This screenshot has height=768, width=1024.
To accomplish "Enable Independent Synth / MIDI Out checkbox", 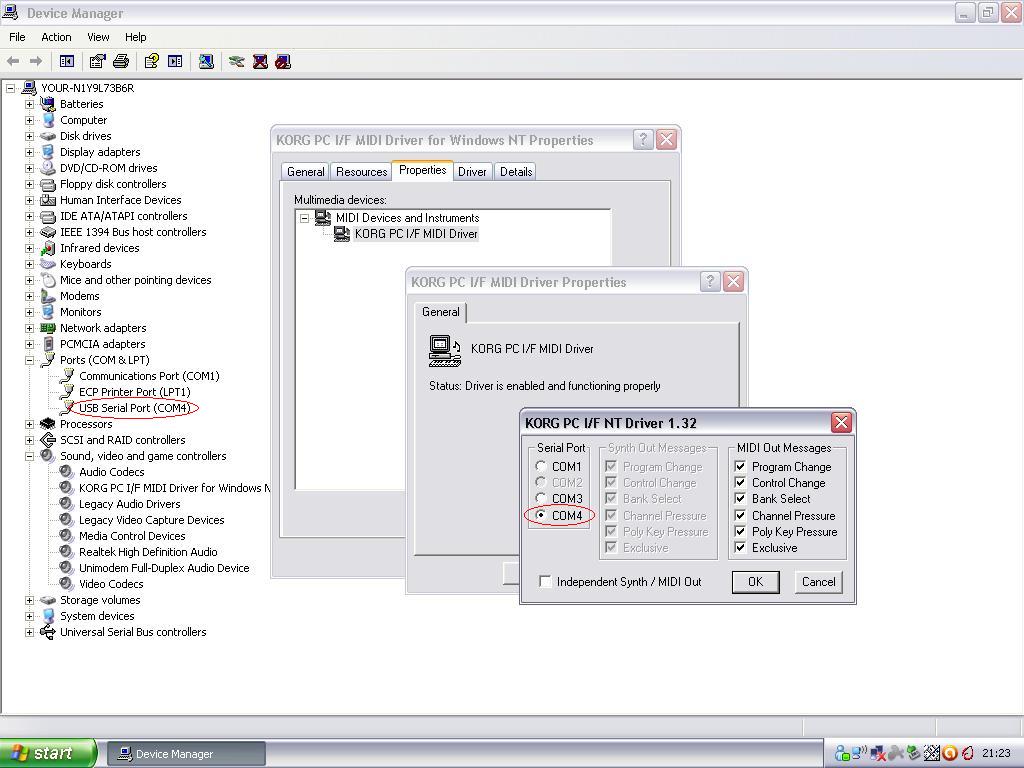I will coord(545,581).
